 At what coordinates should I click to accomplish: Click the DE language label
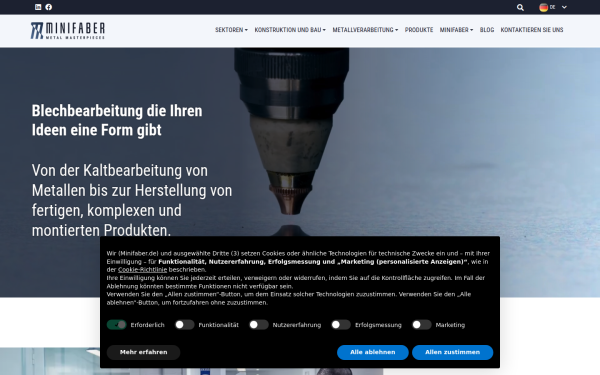coord(553,7)
